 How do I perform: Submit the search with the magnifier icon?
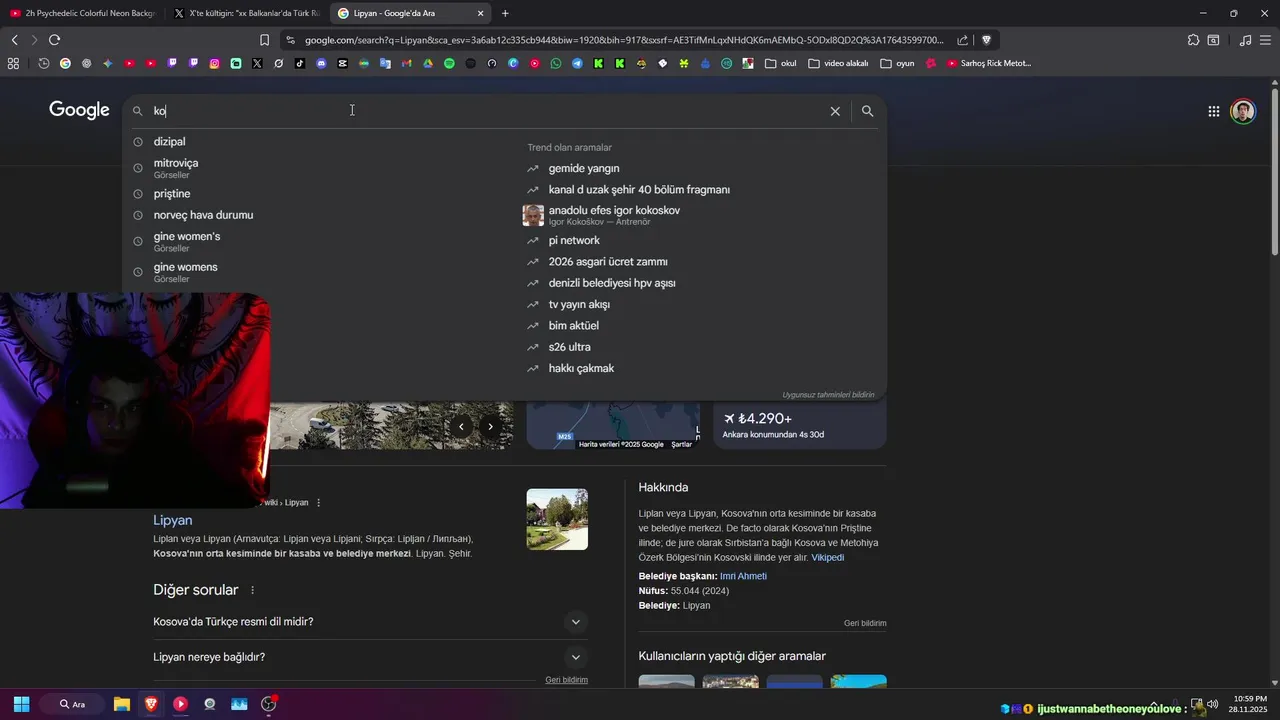(867, 111)
